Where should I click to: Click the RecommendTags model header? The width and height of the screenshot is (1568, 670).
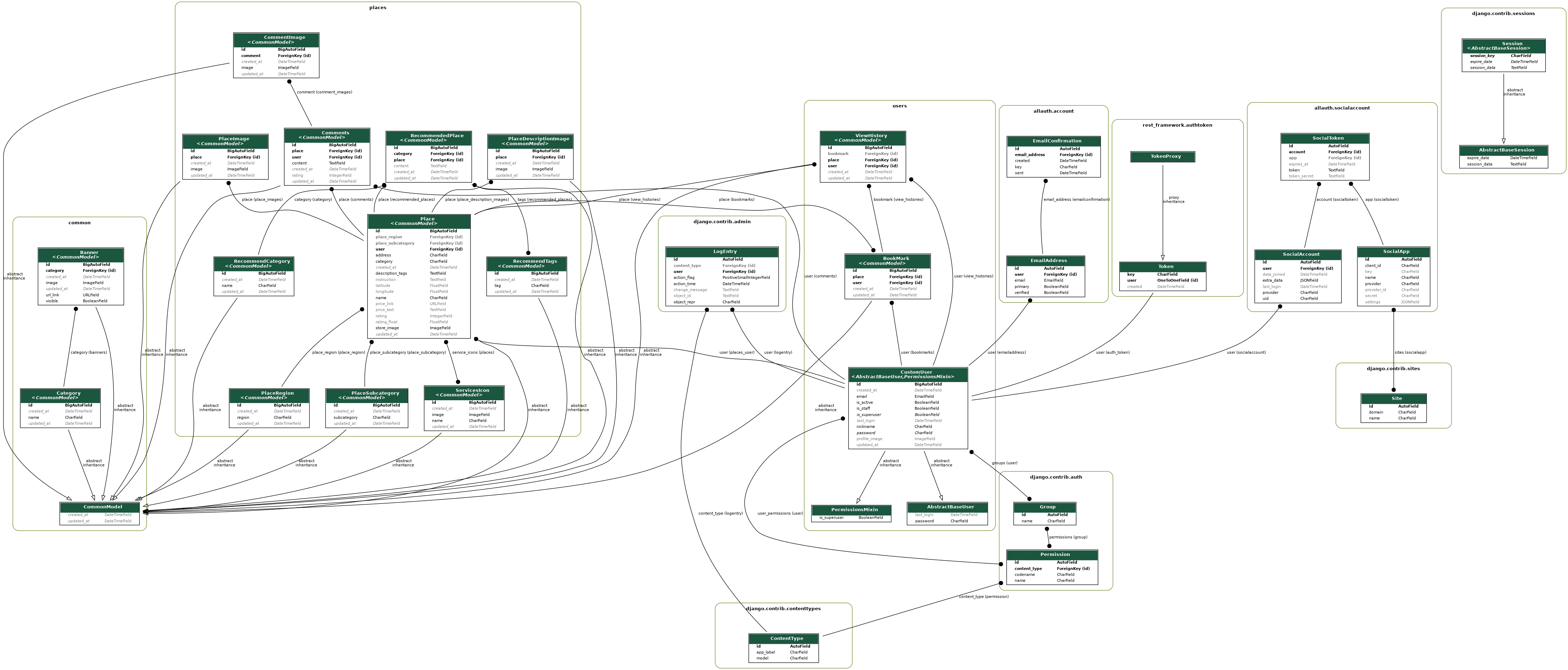[526, 263]
